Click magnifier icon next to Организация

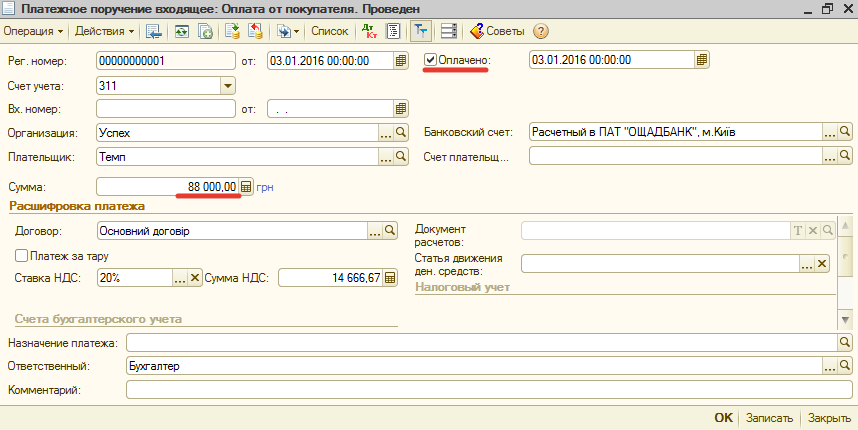click(402, 132)
